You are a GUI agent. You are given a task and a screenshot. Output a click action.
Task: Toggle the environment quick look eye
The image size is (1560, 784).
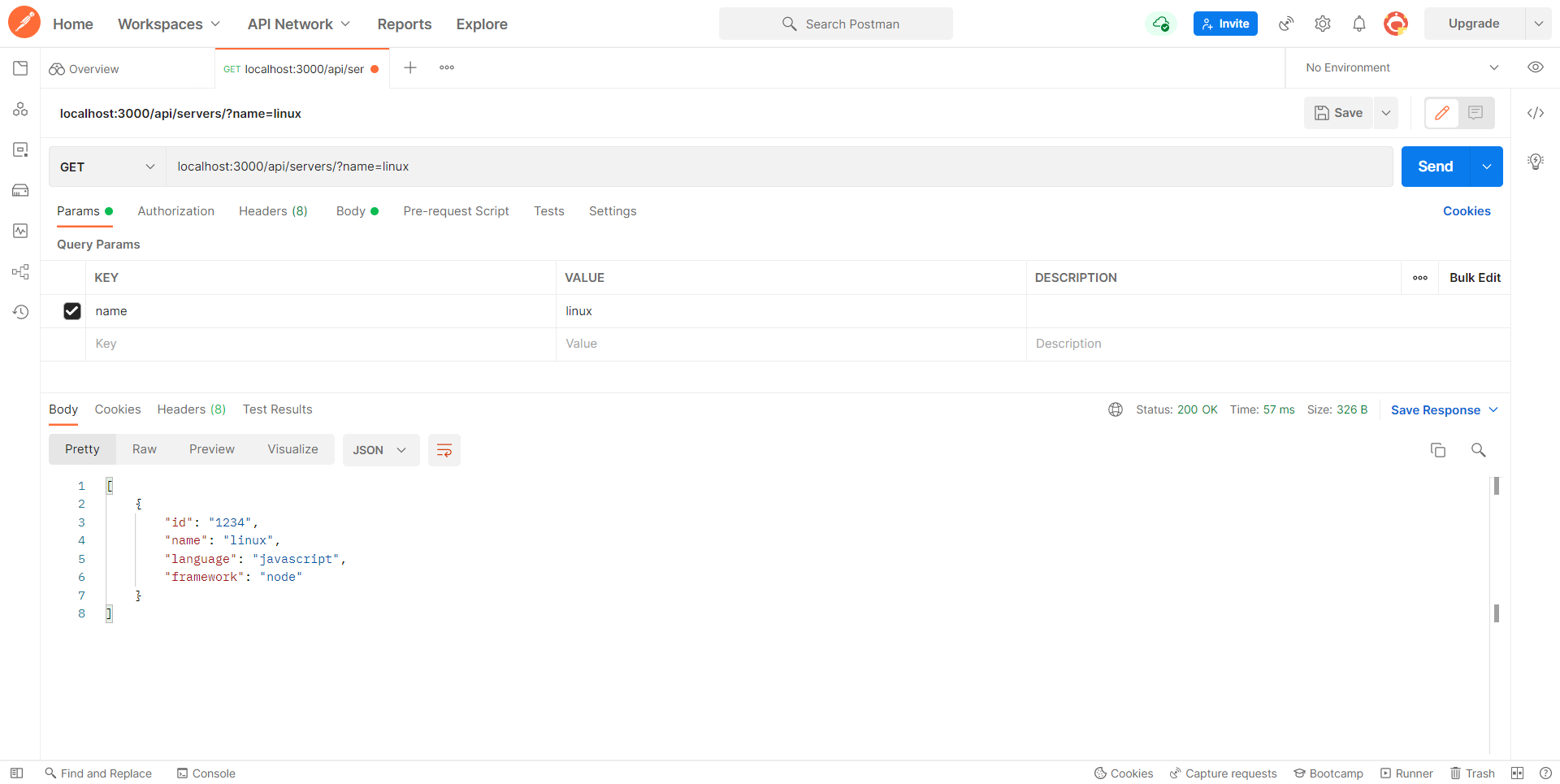[1536, 67]
